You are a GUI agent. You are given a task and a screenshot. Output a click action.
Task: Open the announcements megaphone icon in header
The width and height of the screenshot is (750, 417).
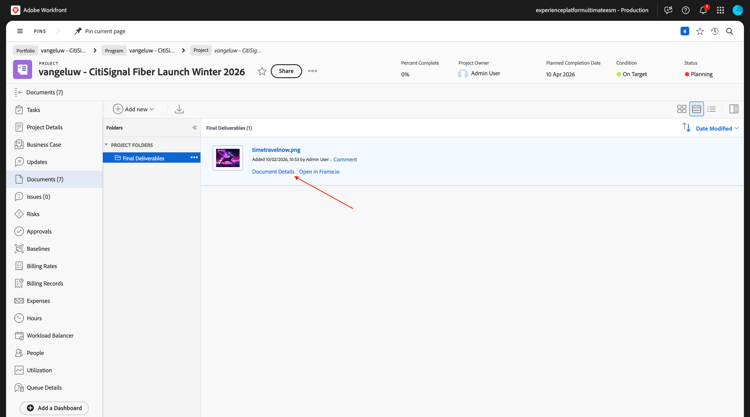tap(668, 10)
